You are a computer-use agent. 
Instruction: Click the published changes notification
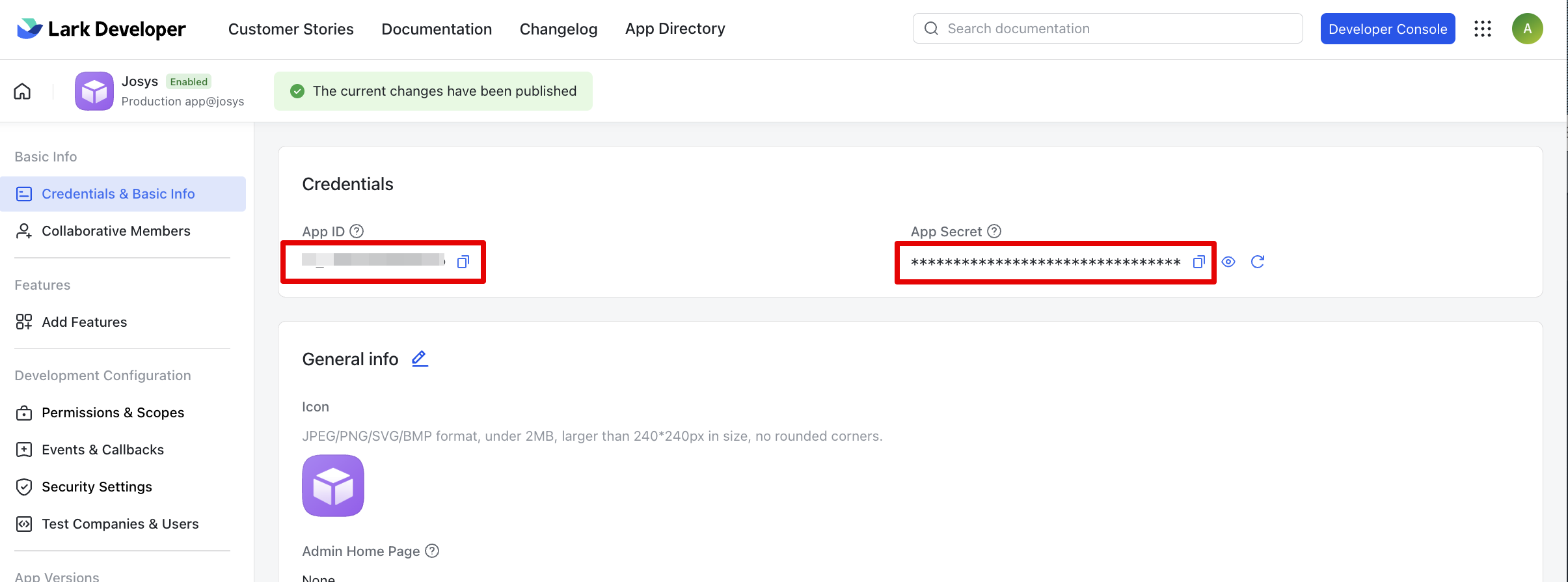(433, 91)
